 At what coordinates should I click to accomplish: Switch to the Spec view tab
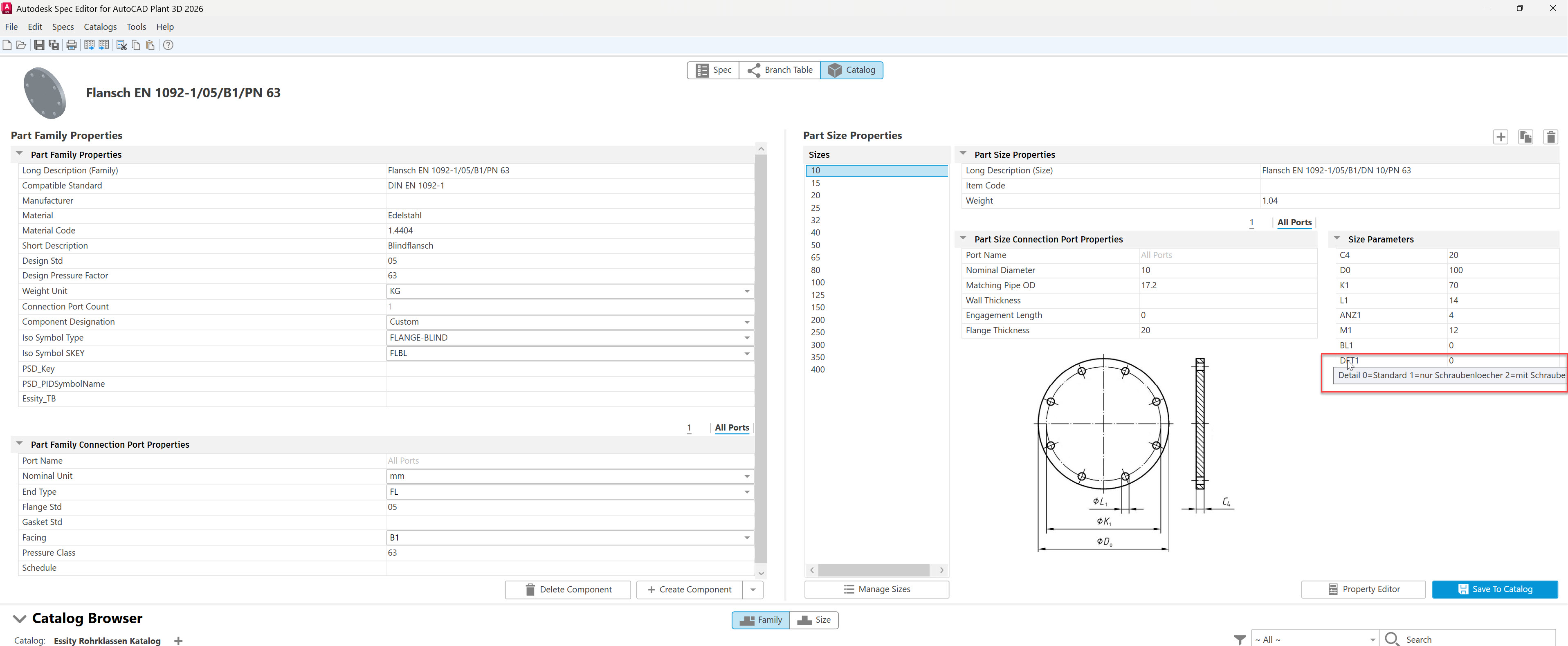click(x=713, y=70)
